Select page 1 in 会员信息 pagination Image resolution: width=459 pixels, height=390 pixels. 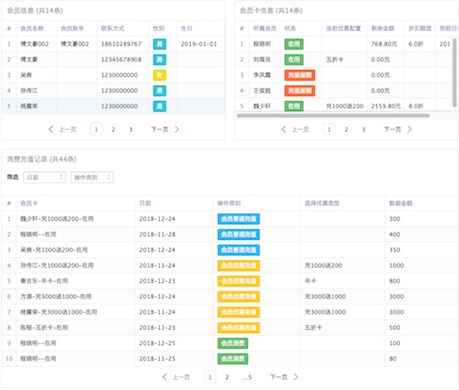[96, 129]
